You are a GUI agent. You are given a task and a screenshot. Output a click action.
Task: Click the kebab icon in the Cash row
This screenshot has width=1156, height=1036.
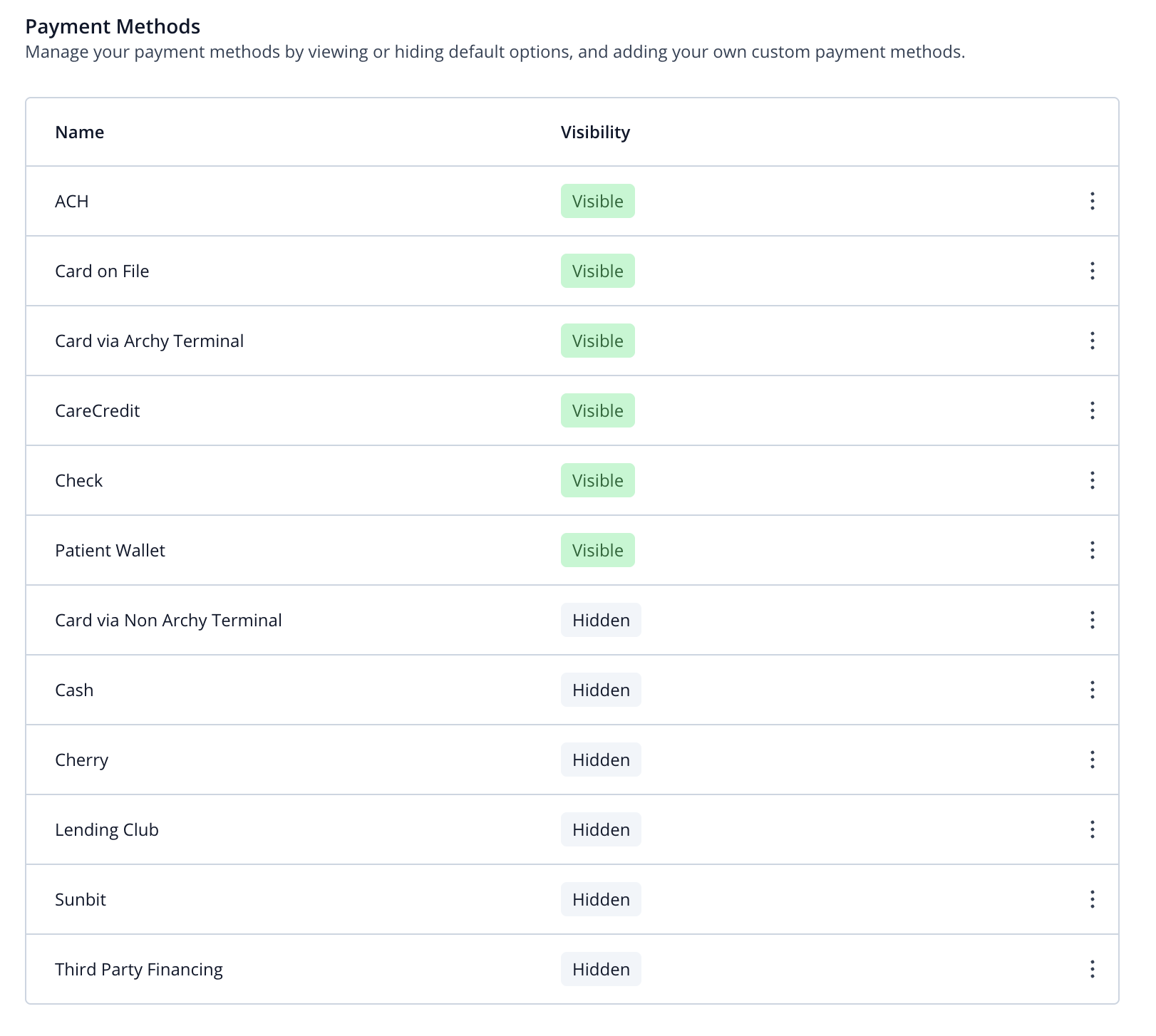(x=1092, y=690)
